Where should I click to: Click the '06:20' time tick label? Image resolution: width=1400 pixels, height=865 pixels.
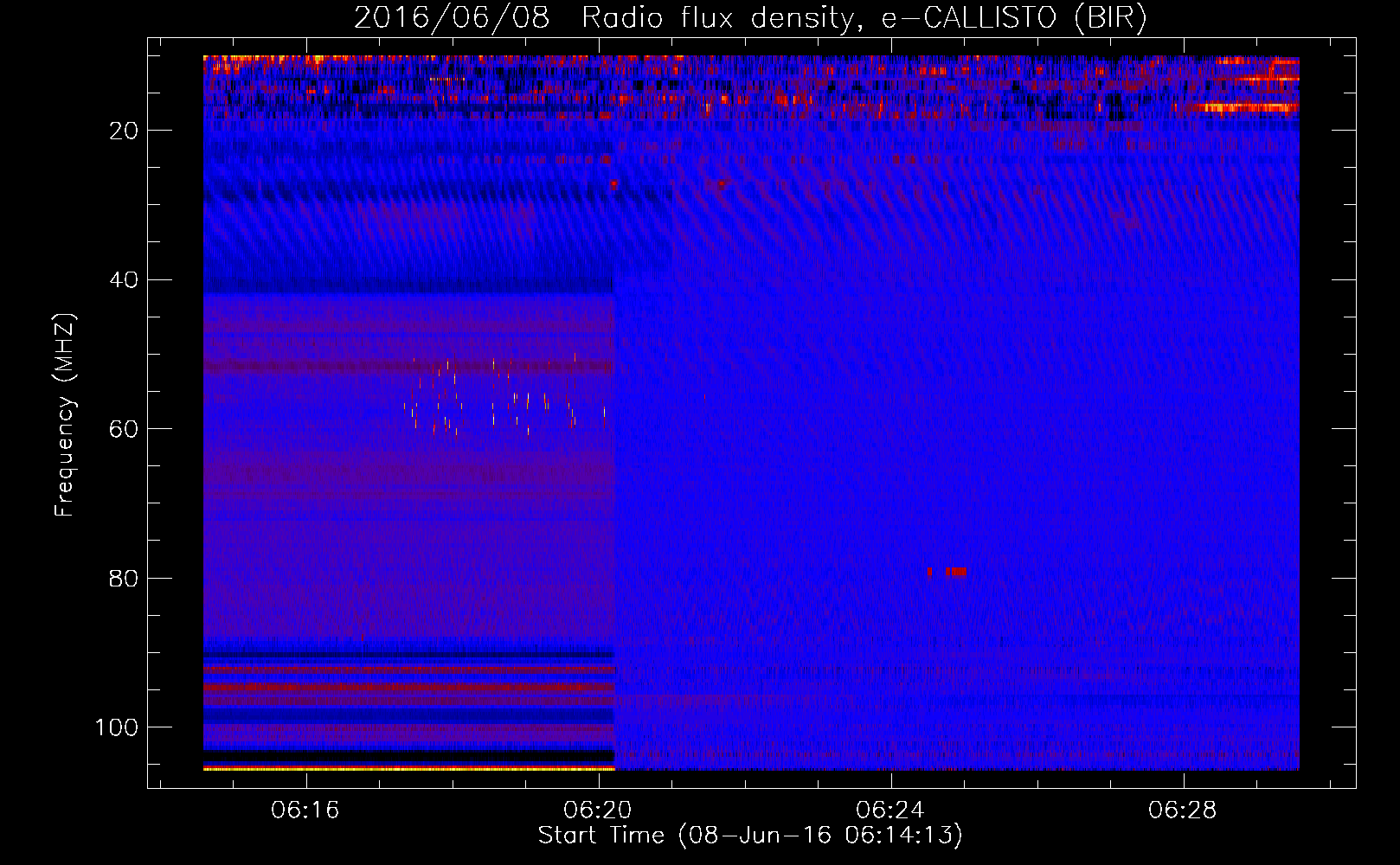coord(598,811)
